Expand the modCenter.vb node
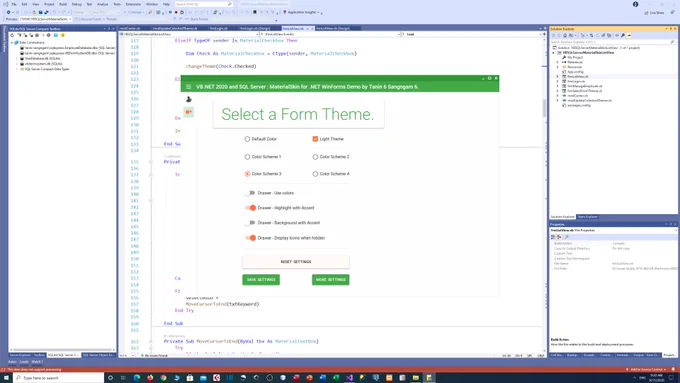Image resolution: width=680 pixels, height=383 pixels. point(558,95)
